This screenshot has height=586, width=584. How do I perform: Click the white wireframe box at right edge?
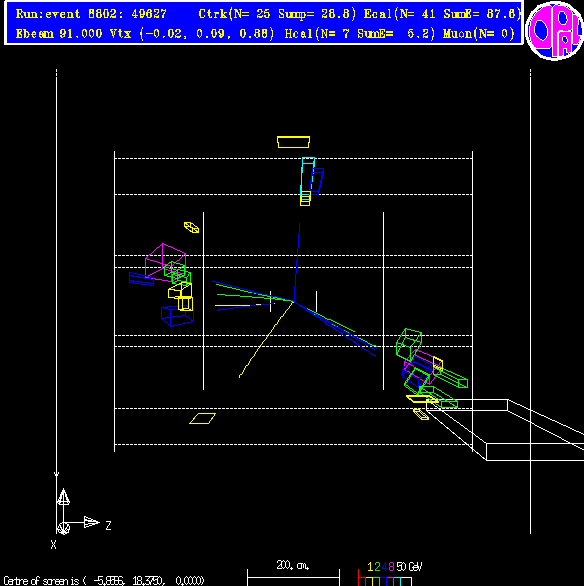tap(505, 430)
